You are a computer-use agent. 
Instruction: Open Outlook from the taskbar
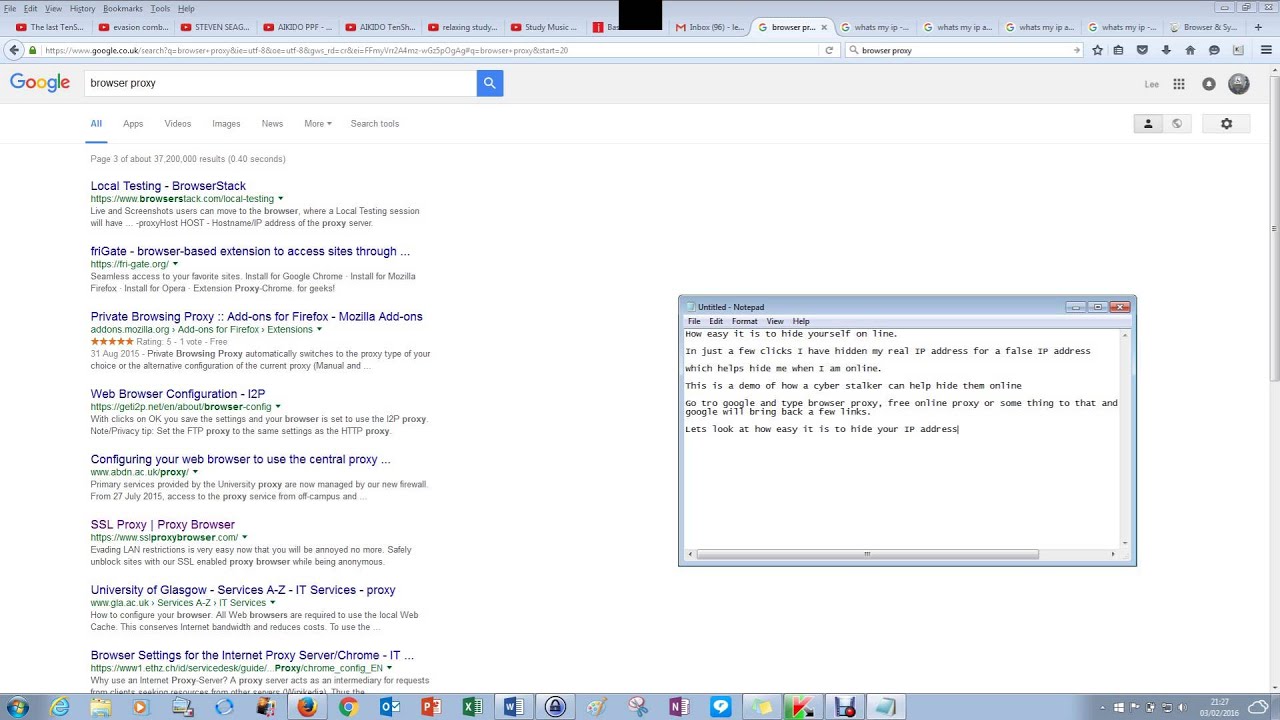390,707
